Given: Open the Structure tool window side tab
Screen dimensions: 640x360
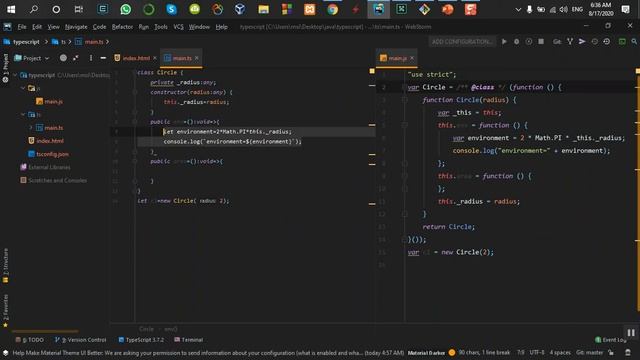Looking at the screenshot, I should [x=5, y=265].
